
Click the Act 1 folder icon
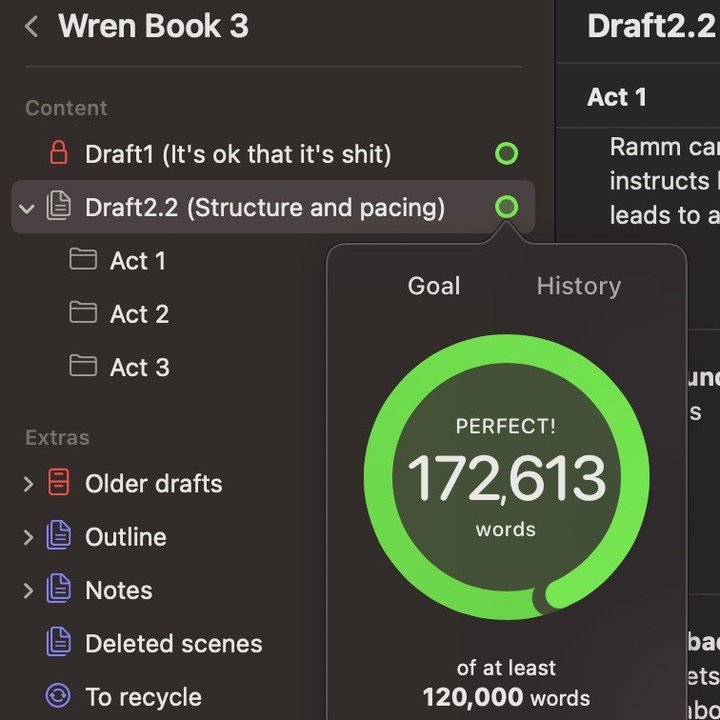pyautogui.click(x=83, y=259)
